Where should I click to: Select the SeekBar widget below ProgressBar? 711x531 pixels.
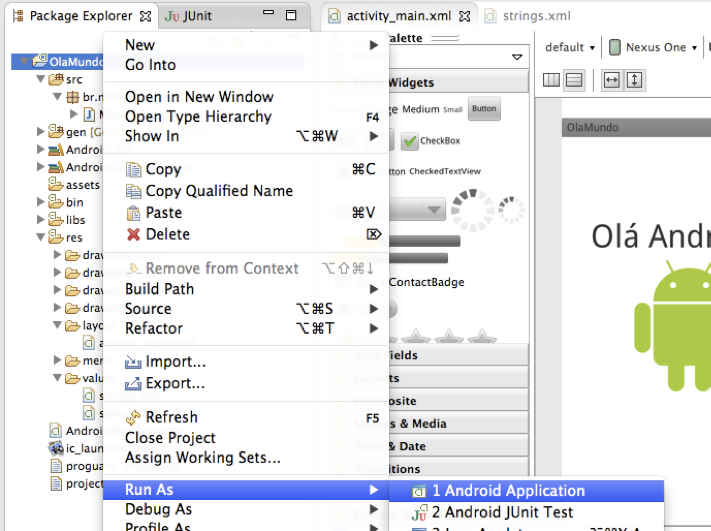[x=418, y=258]
